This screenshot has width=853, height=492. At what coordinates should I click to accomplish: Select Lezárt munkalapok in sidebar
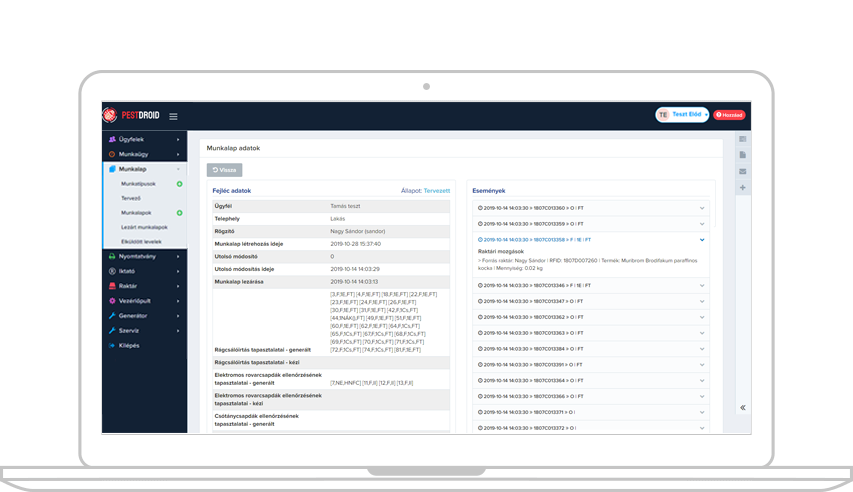[144, 227]
